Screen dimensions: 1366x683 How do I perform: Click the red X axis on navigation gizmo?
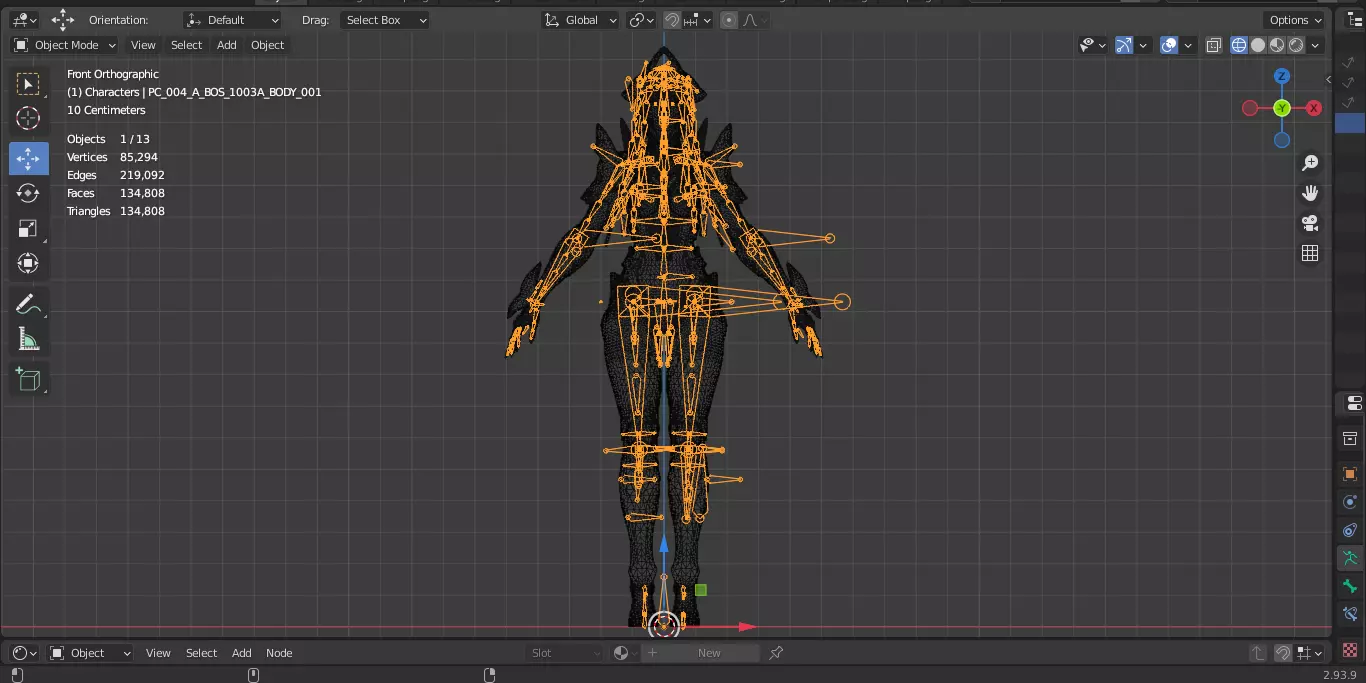(1314, 108)
